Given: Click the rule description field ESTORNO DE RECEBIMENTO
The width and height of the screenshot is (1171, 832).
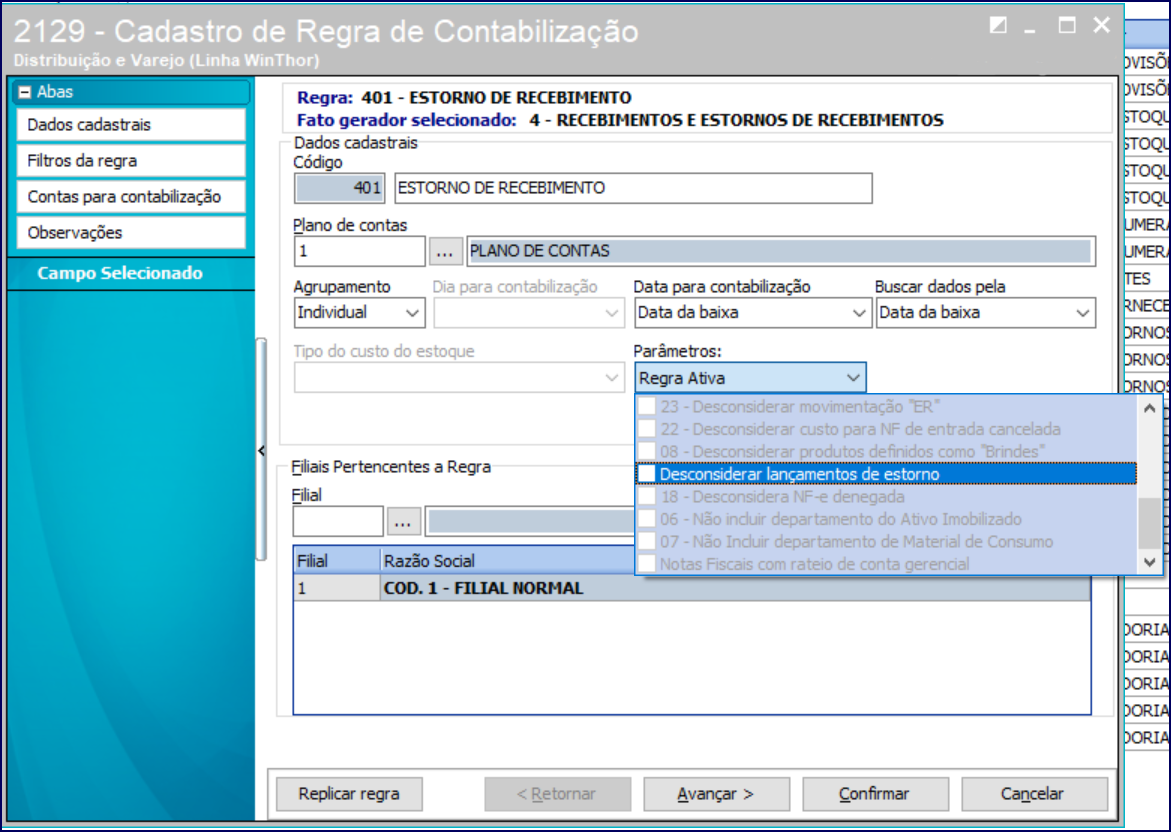Looking at the screenshot, I should point(633,188).
